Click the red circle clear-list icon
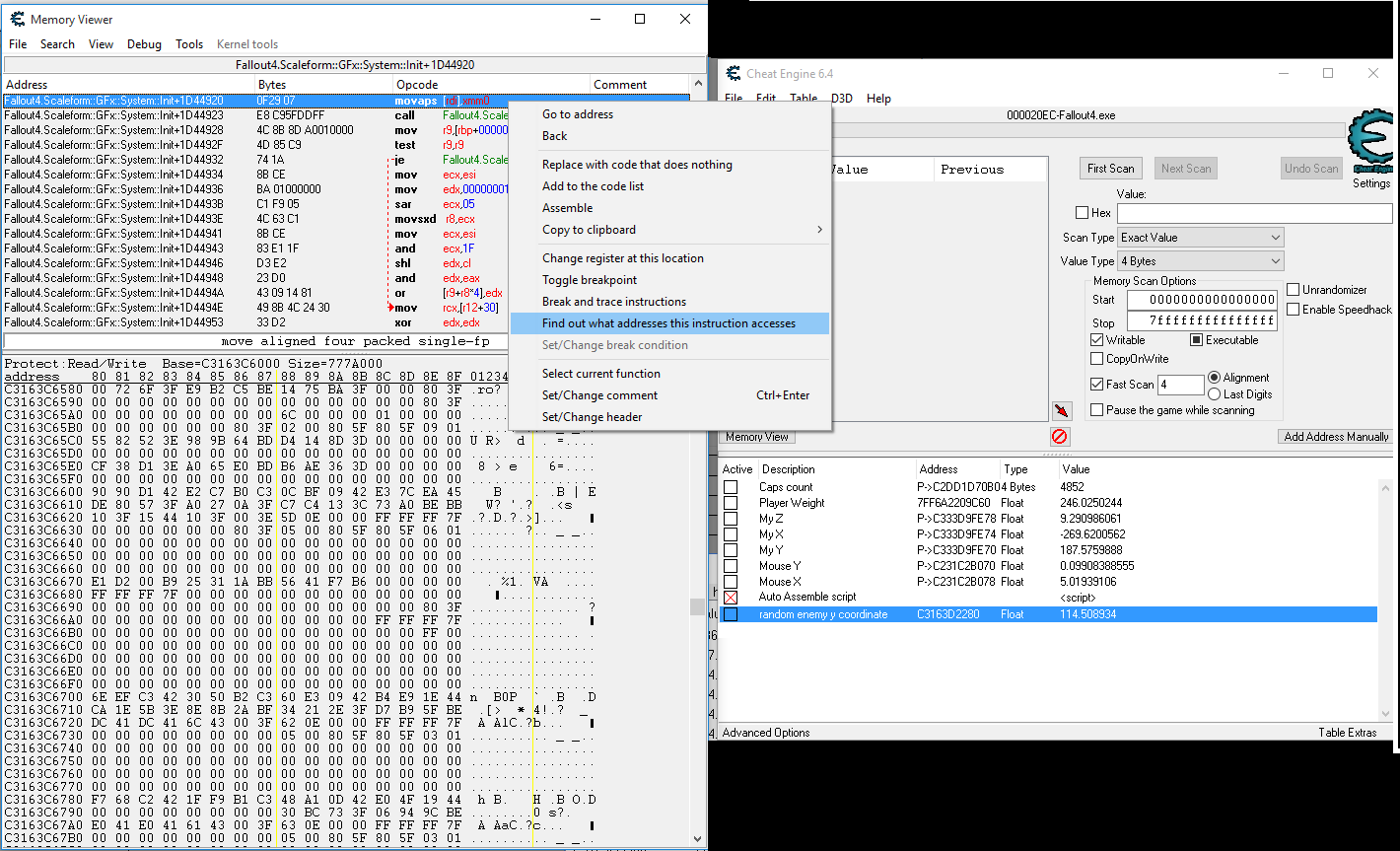Image resolution: width=1400 pixels, height=851 pixels. 1060,436
